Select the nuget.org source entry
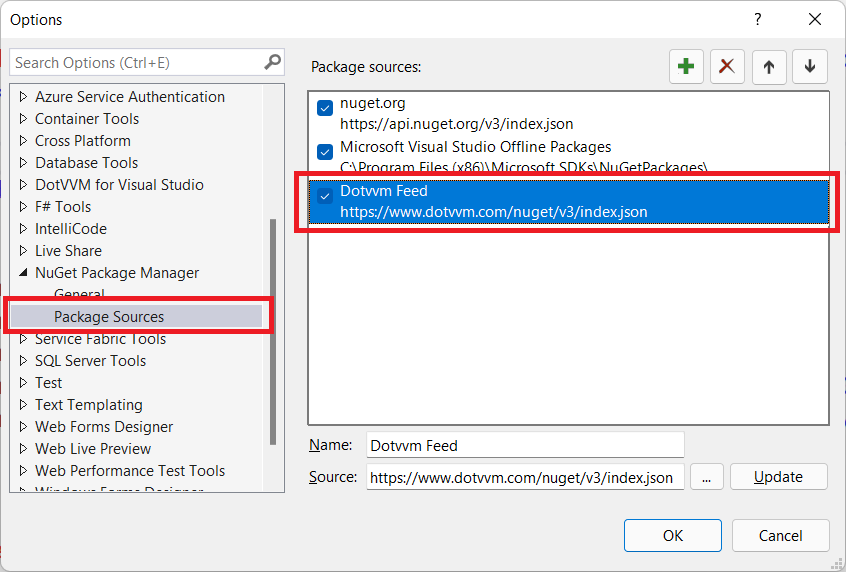Image resolution: width=846 pixels, height=572 pixels. point(569,114)
